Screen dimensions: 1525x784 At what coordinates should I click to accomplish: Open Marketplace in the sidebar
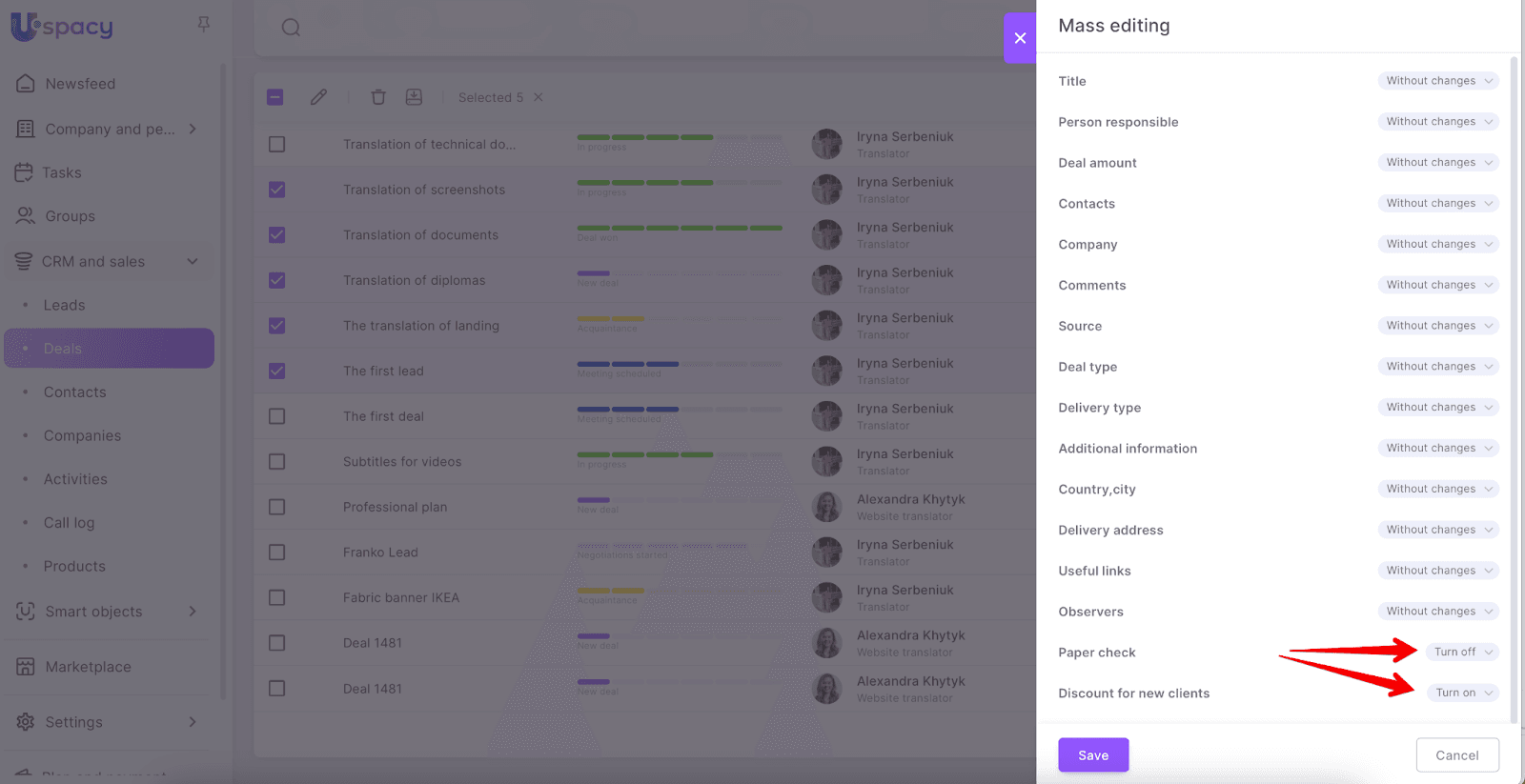pyautogui.click(x=88, y=667)
